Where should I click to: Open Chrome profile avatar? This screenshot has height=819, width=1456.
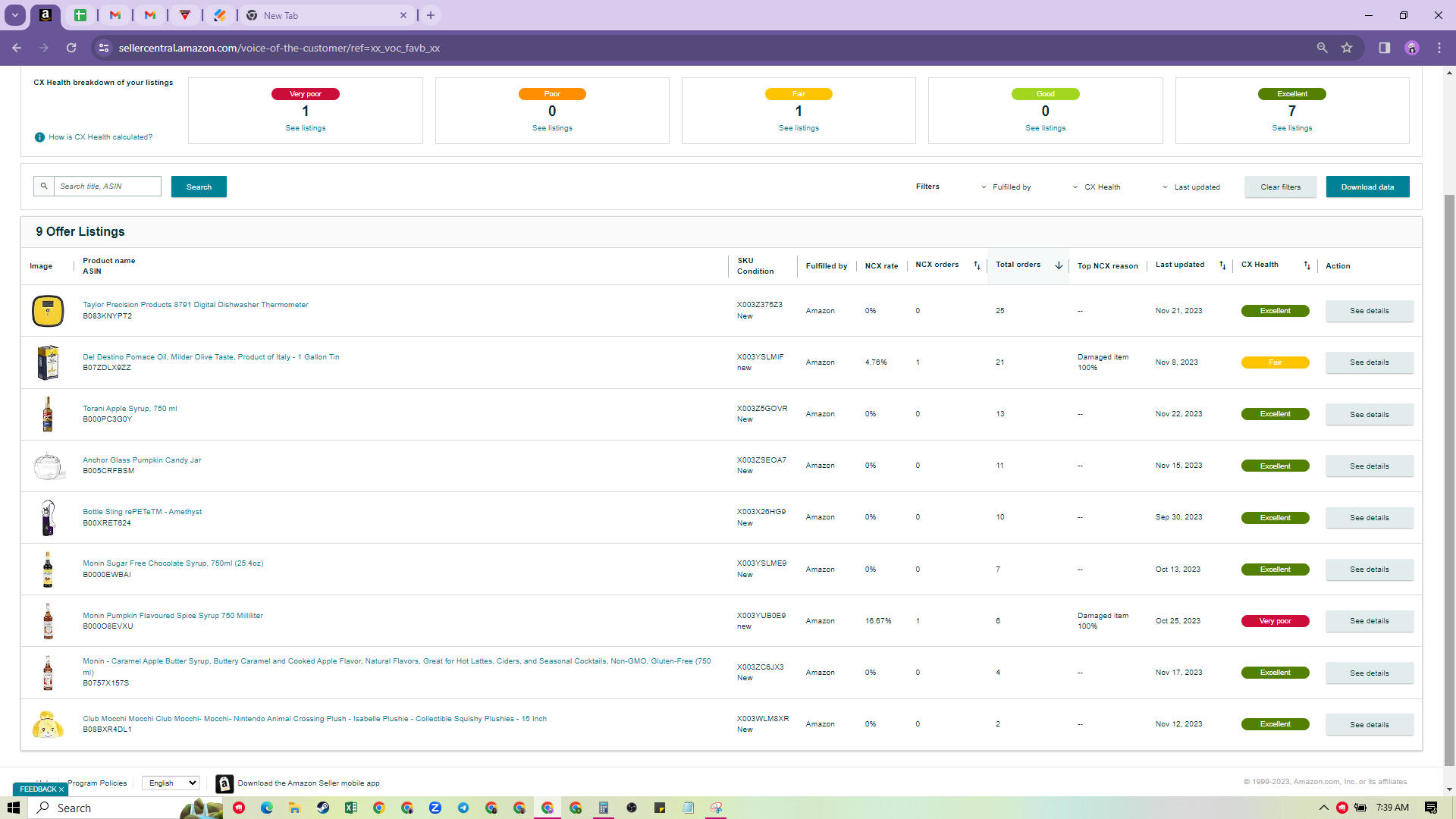coord(1411,48)
